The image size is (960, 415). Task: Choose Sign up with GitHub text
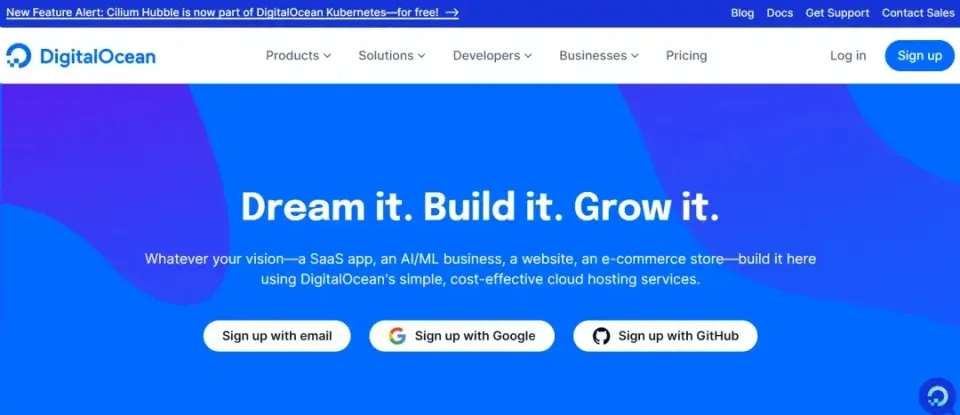point(678,336)
